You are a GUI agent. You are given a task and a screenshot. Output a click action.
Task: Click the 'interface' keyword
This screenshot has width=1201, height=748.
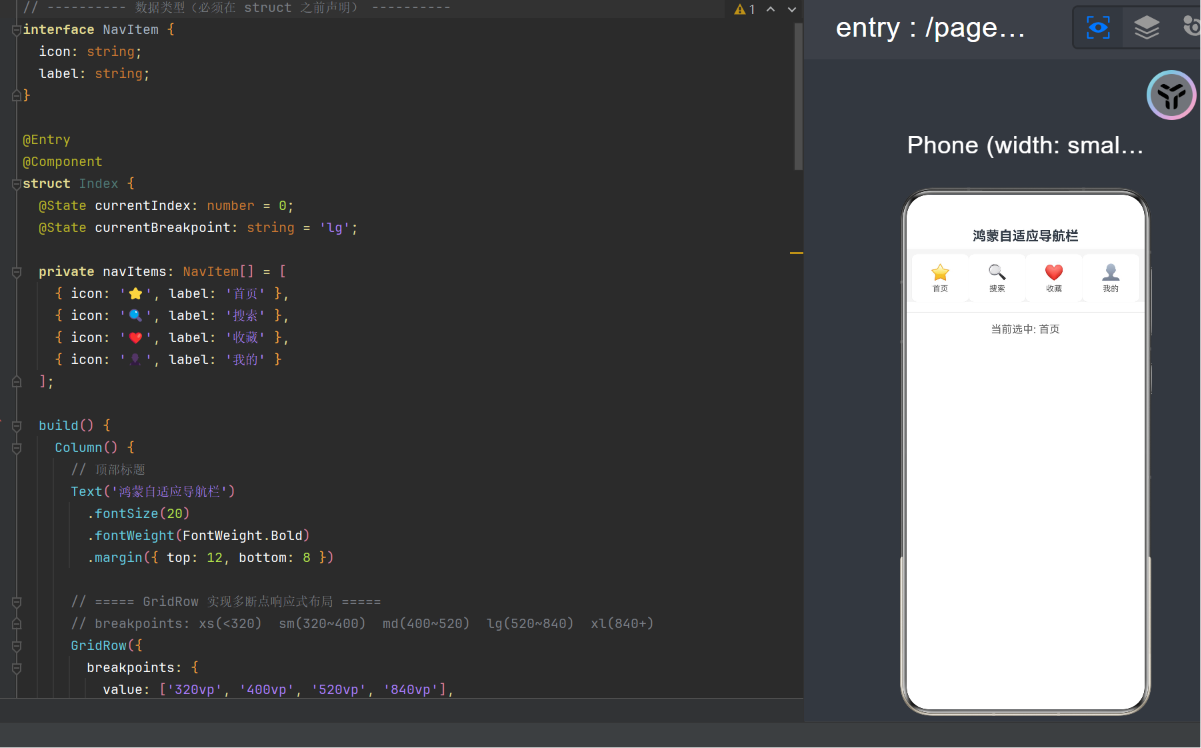click(x=59, y=30)
